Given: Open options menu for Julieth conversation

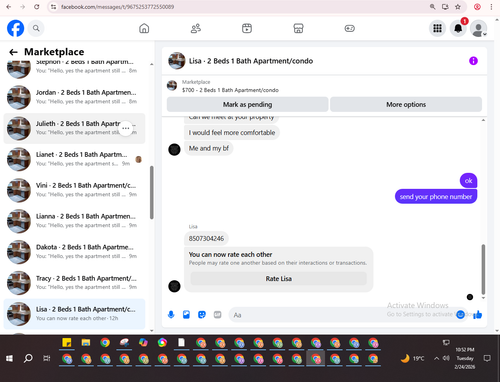Looking at the screenshot, I should tap(126, 128).
